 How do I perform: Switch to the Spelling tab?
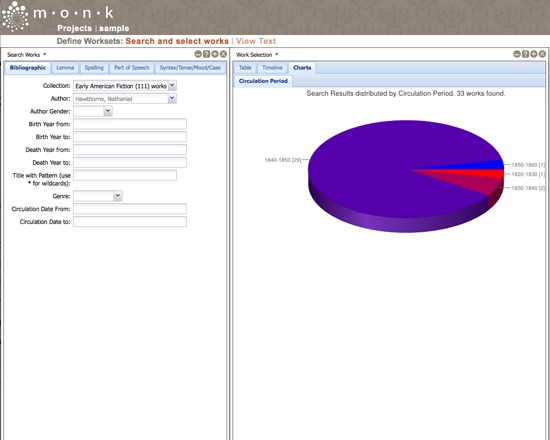[94, 68]
